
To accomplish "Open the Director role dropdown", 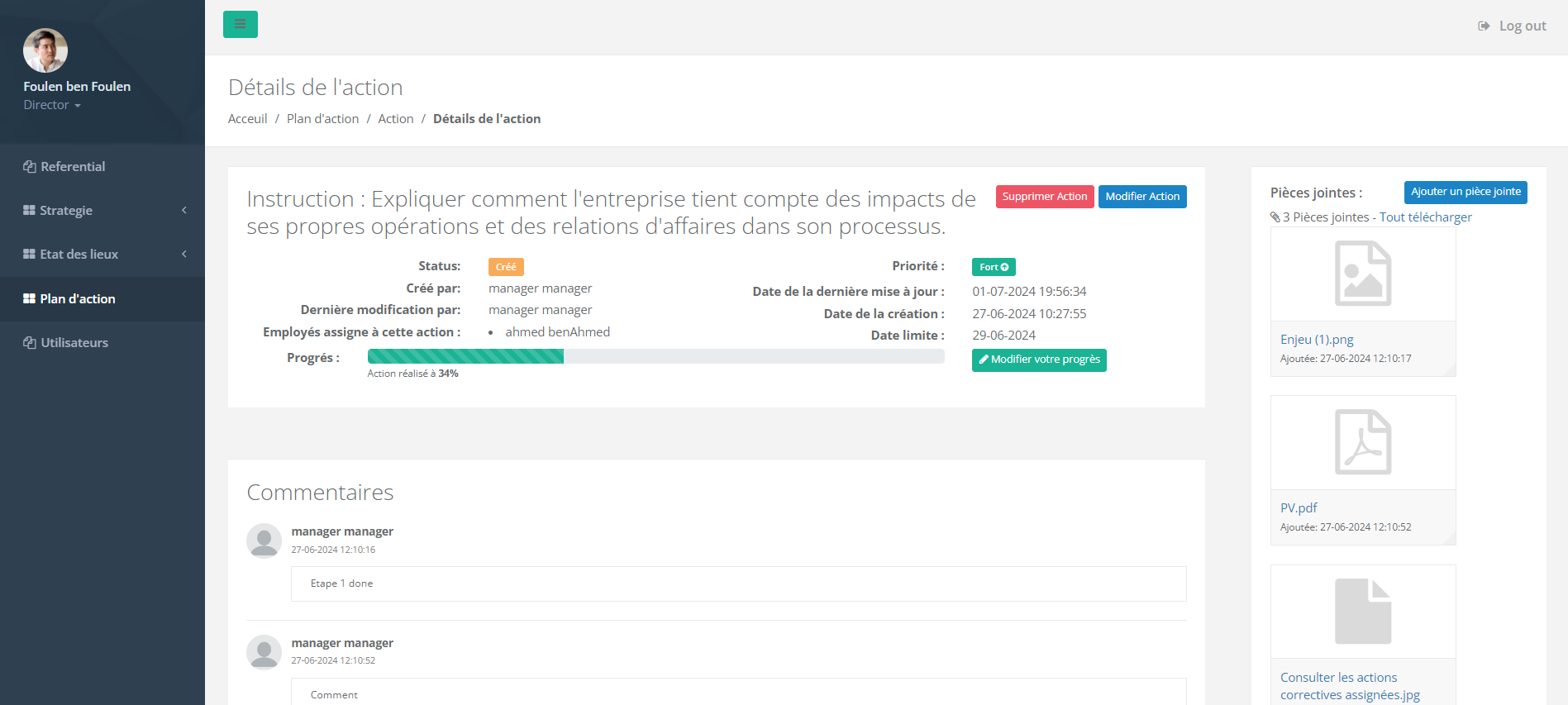I will [52, 105].
